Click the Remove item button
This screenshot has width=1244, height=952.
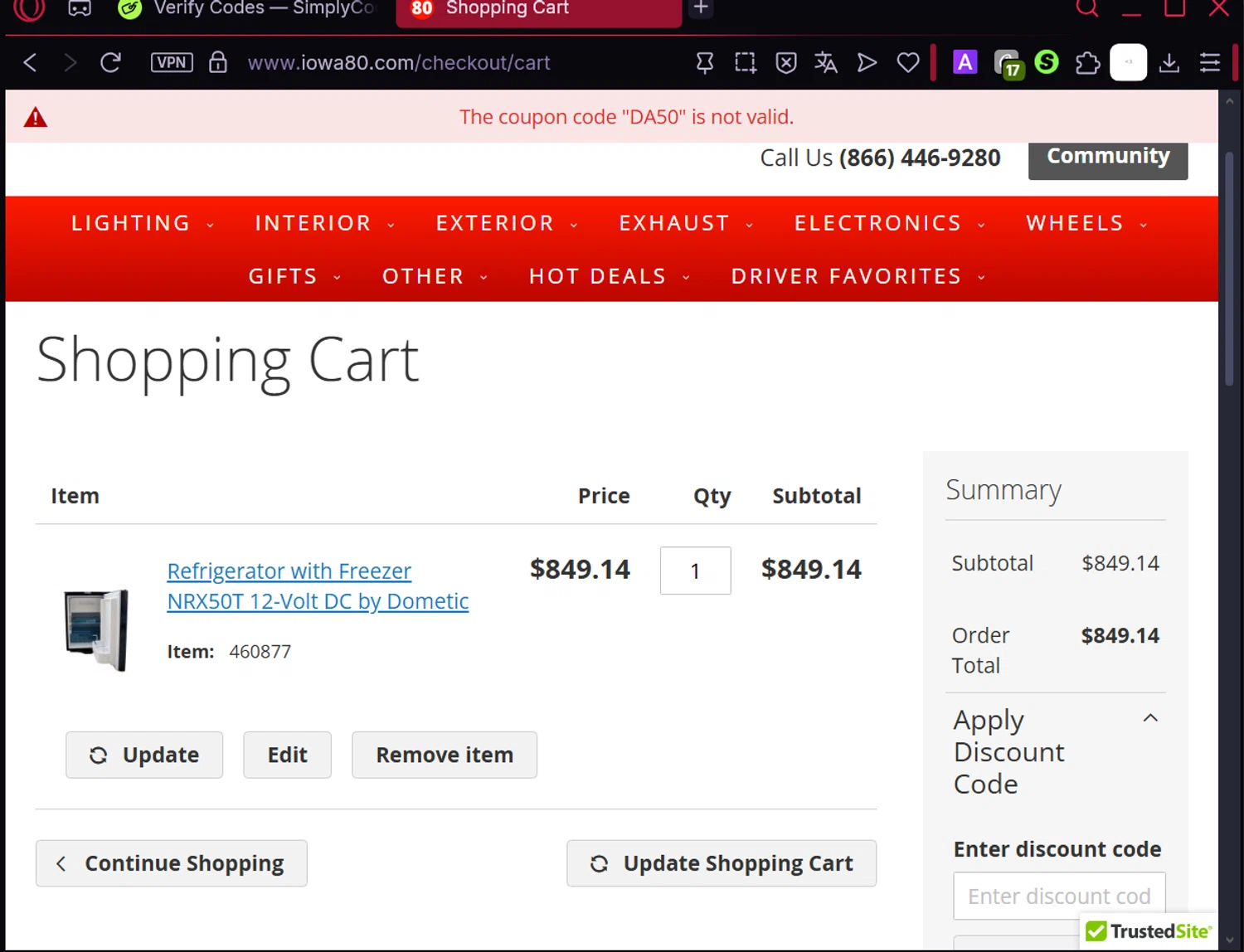point(445,755)
